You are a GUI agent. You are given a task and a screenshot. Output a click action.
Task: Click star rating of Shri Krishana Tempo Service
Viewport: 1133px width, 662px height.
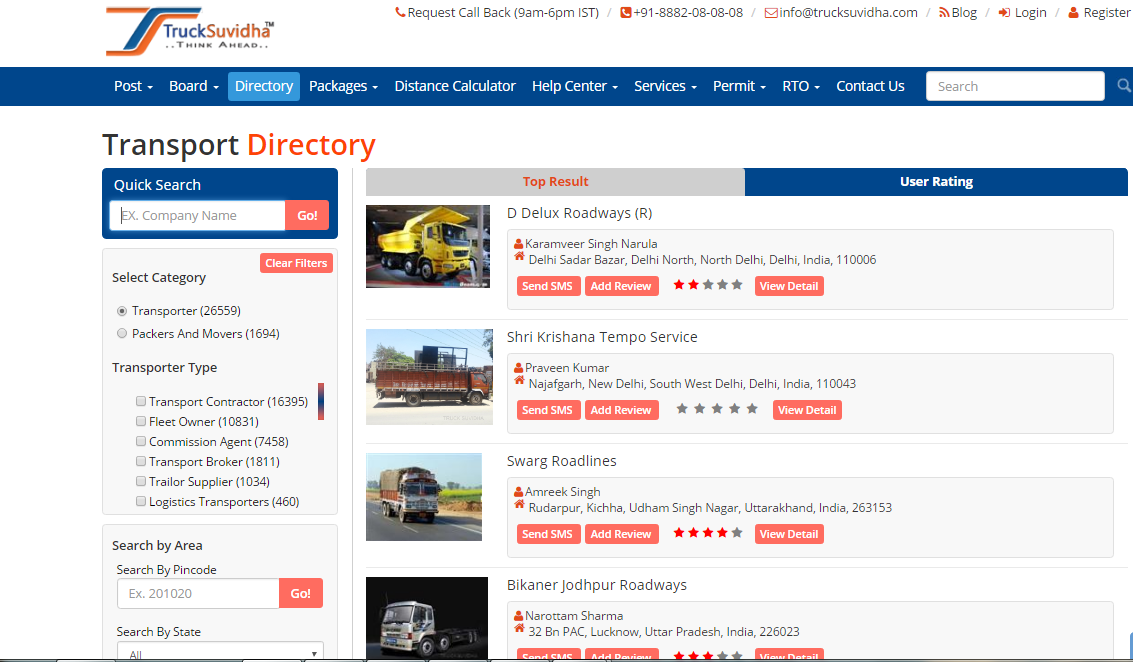tap(717, 409)
